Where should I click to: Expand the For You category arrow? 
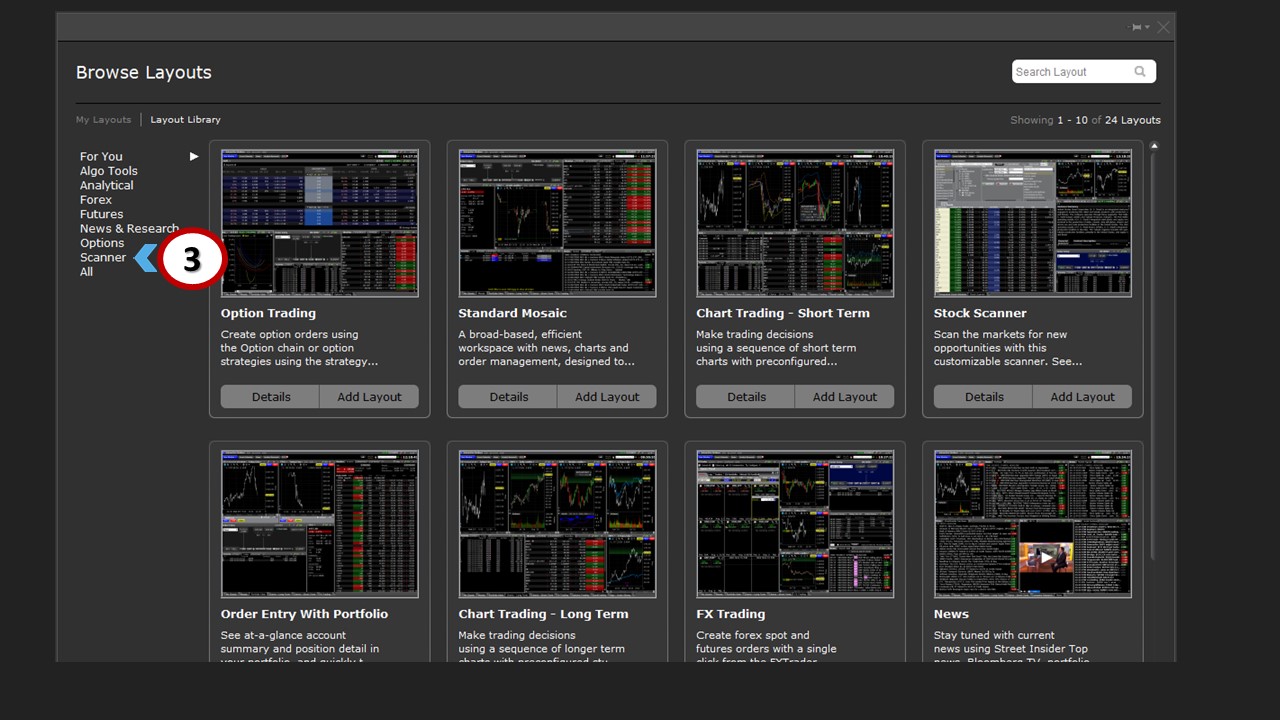click(x=194, y=156)
